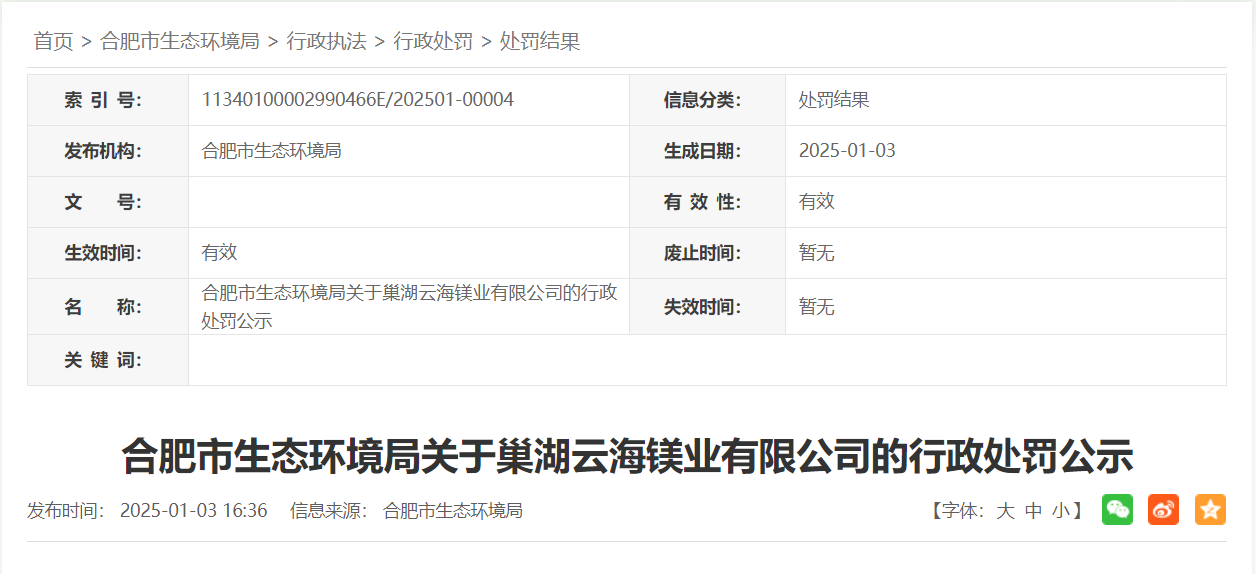
Task: Click the 有效 value in the 有效性 row
Action: coord(816,202)
